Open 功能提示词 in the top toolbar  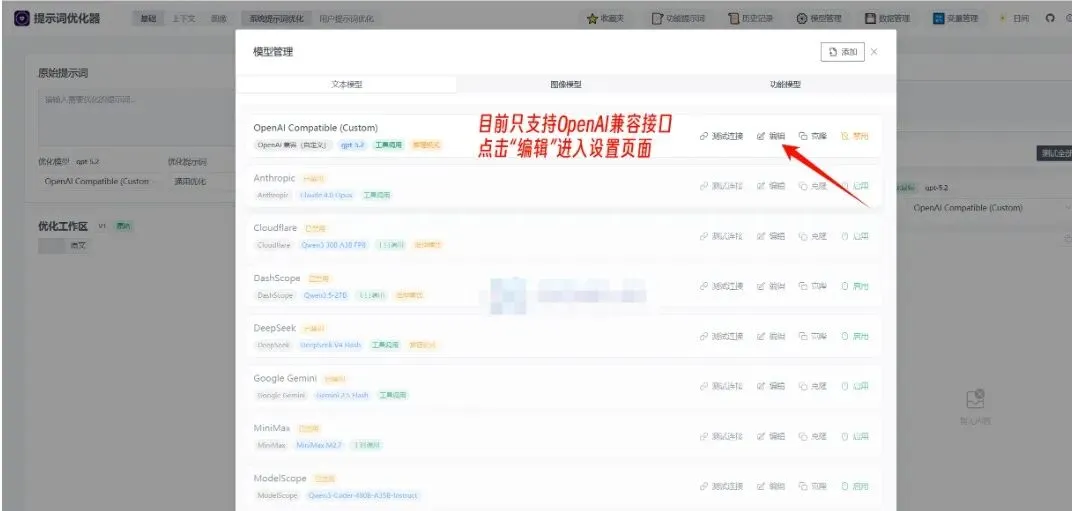click(678, 18)
